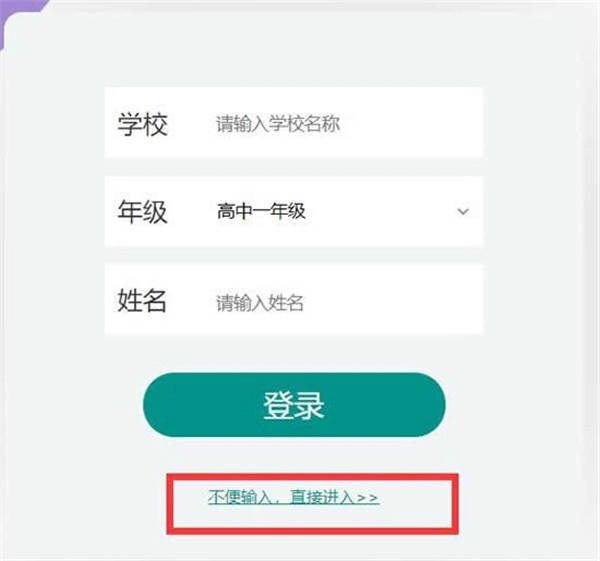Select the 高中一年级 combo box value
Viewport: 600px width, 561px height.
click(261, 212)
